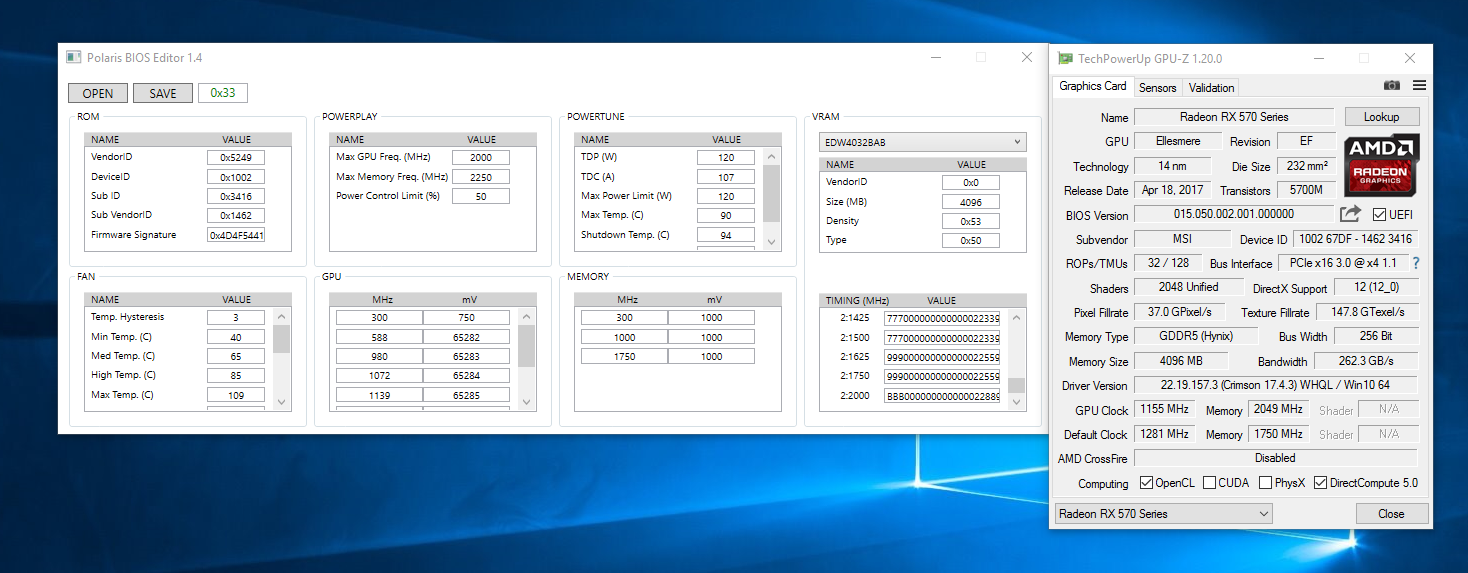Open the GPU-Z hamburger menu icon
The image size is (1468, 573).
(x=1419, y=86)
